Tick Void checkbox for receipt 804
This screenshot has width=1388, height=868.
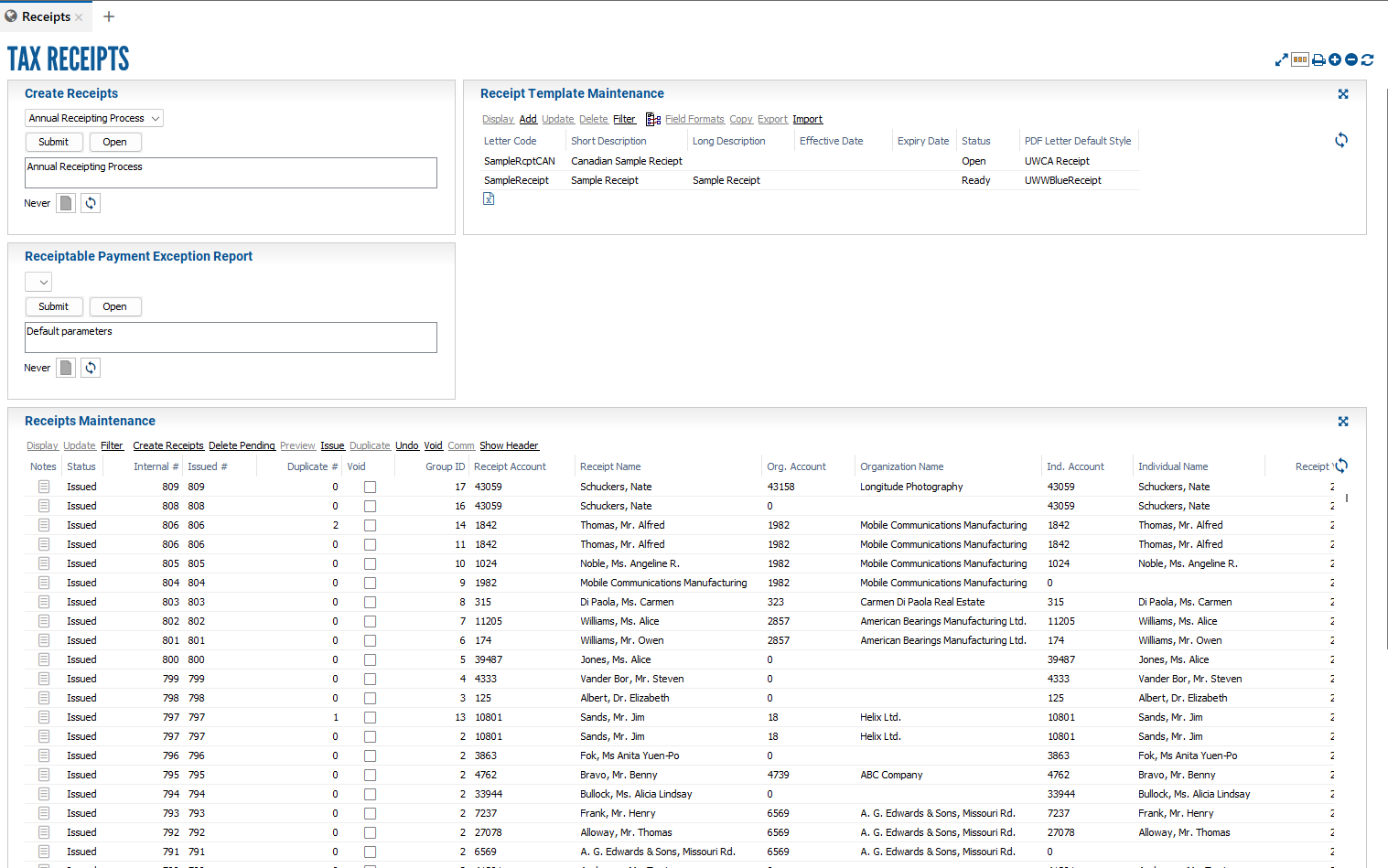click(370, 584)
